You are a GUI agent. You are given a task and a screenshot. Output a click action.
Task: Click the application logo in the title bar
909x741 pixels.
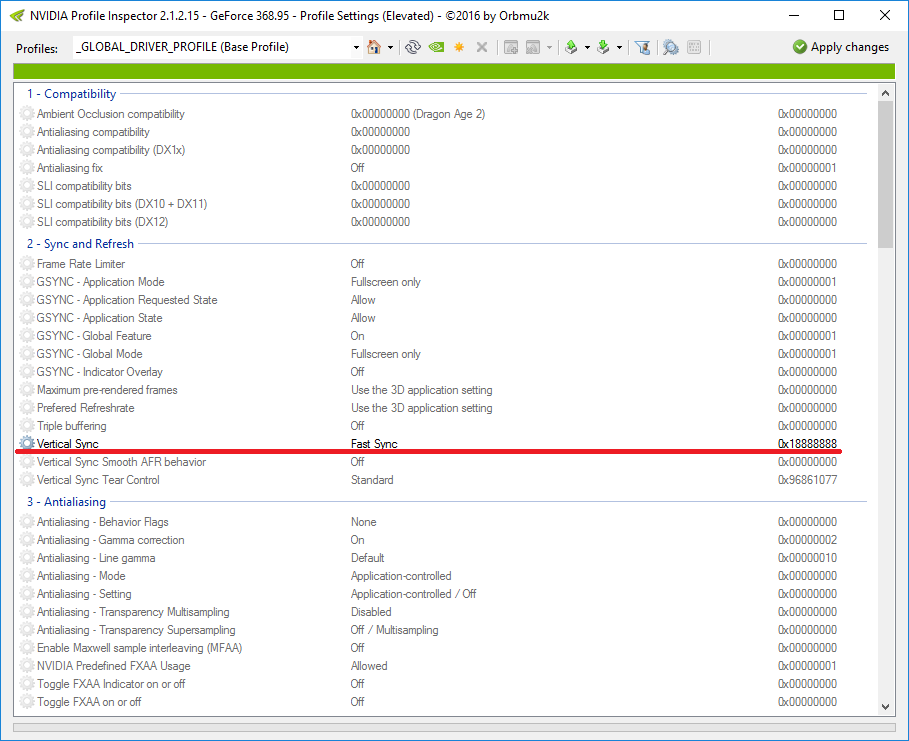pos(17,16)
